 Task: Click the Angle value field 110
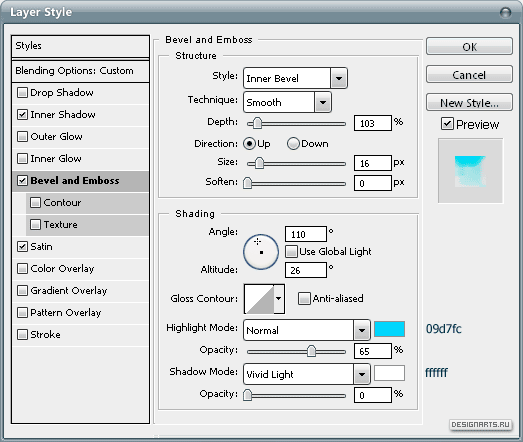point(306,234)
